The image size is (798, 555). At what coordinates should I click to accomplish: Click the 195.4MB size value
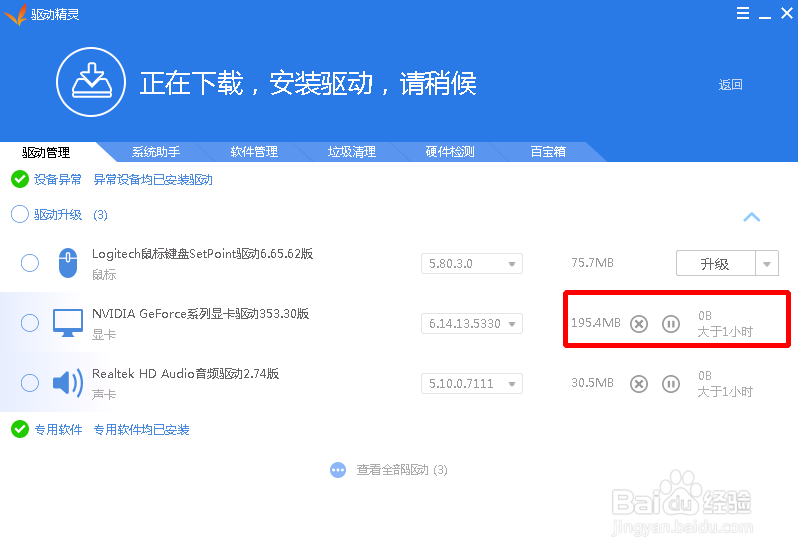[x=596, y=323]
